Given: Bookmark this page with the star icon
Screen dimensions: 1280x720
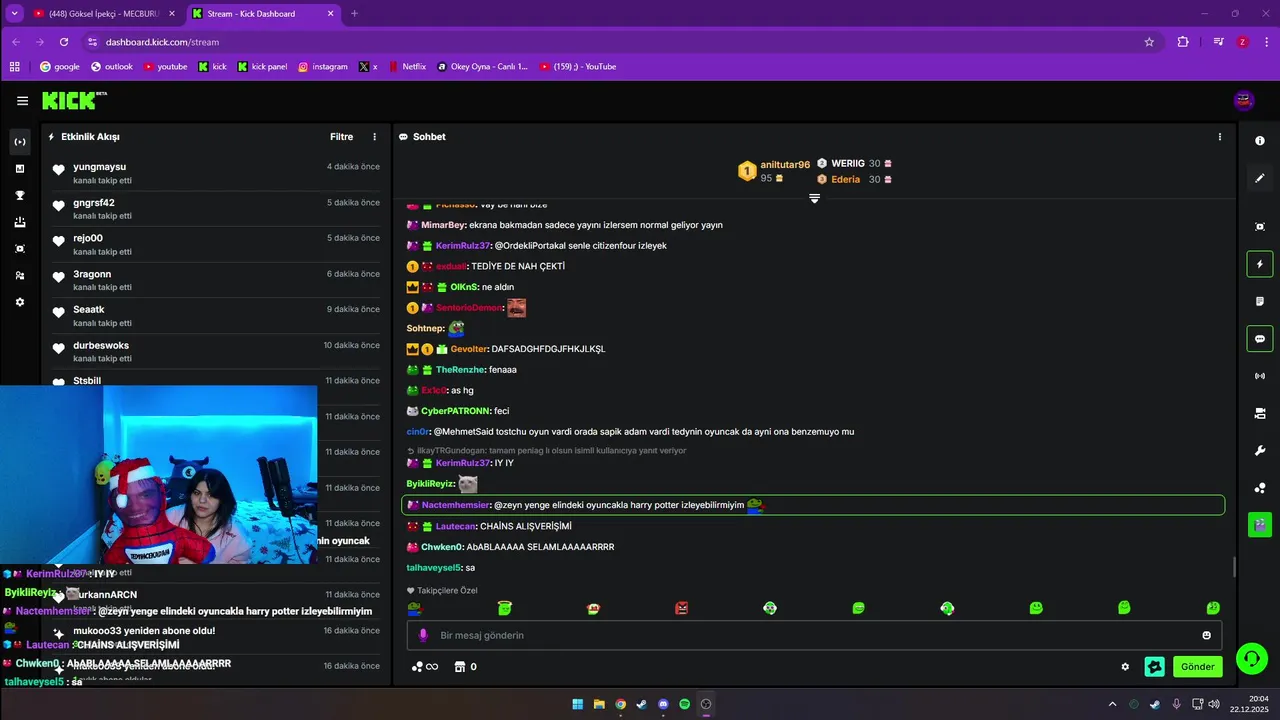Looking at the screenshot, I should 1149,42.
